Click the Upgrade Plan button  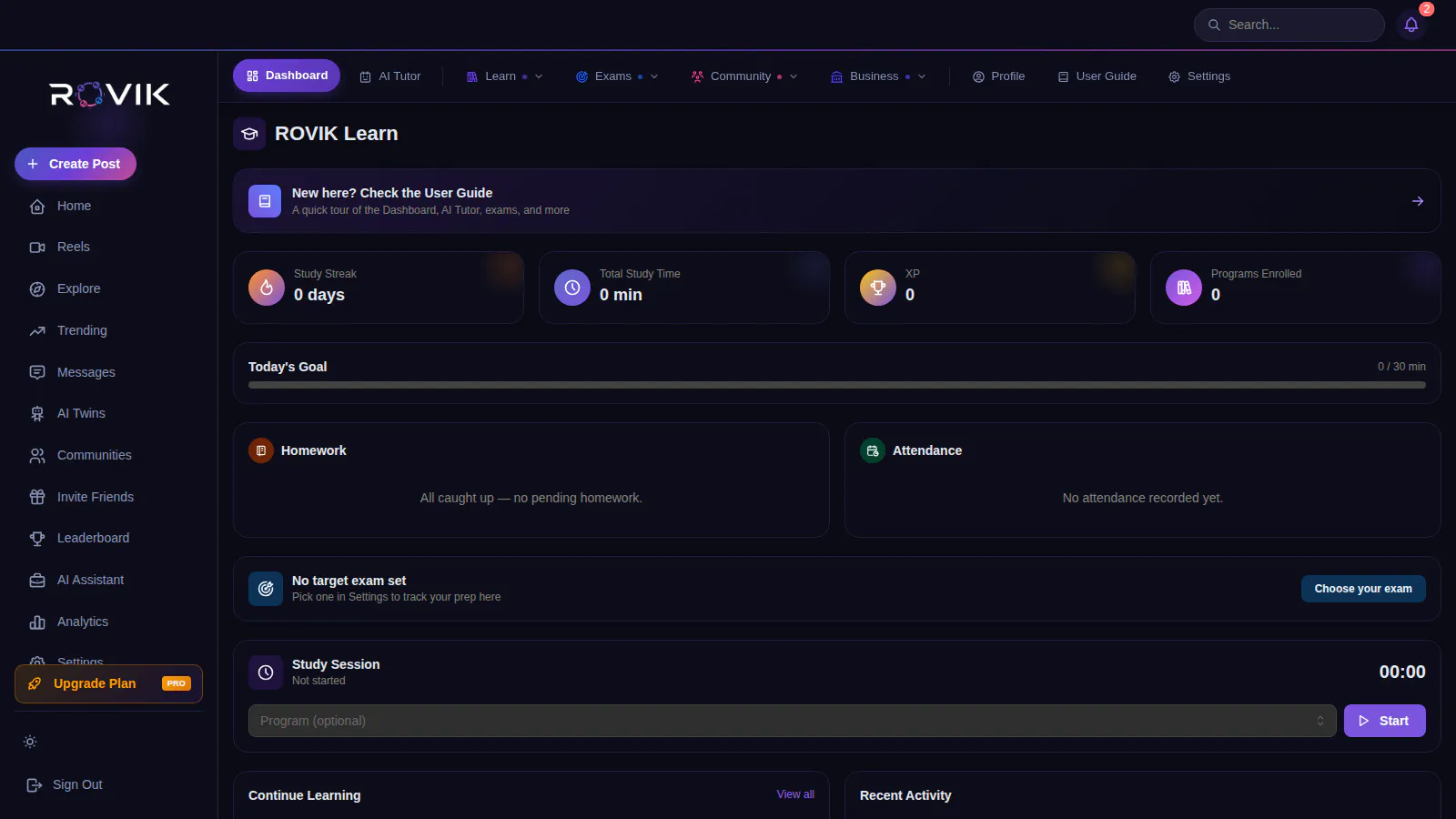pos(108,684)
